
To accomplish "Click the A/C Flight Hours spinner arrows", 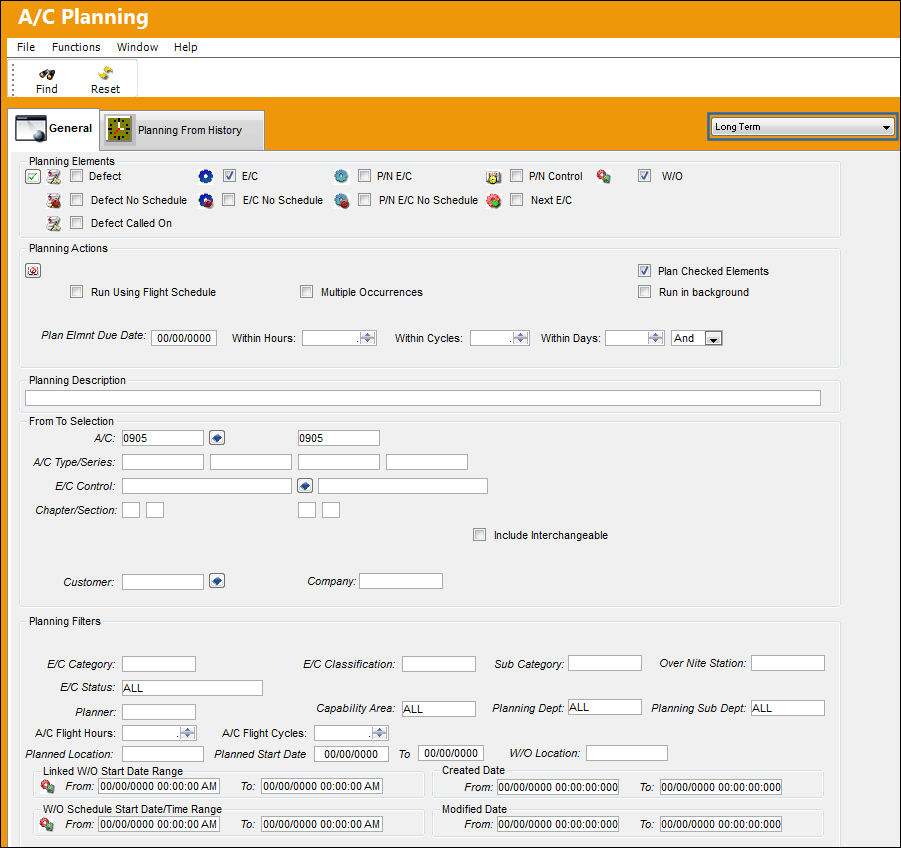I will coord(188,733).
